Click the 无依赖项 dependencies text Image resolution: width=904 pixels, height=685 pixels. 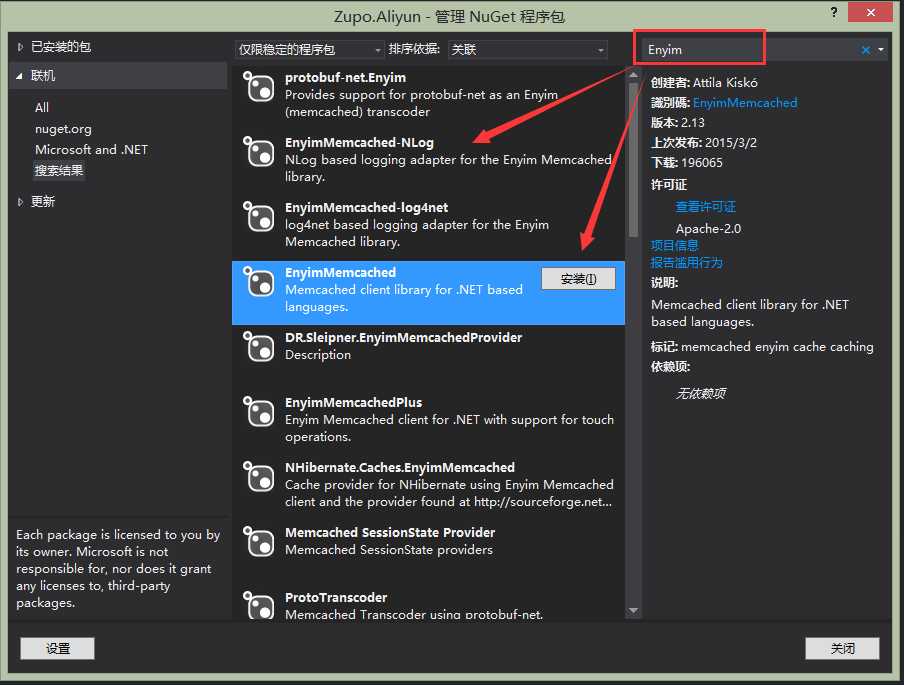[x=700, y=394]
